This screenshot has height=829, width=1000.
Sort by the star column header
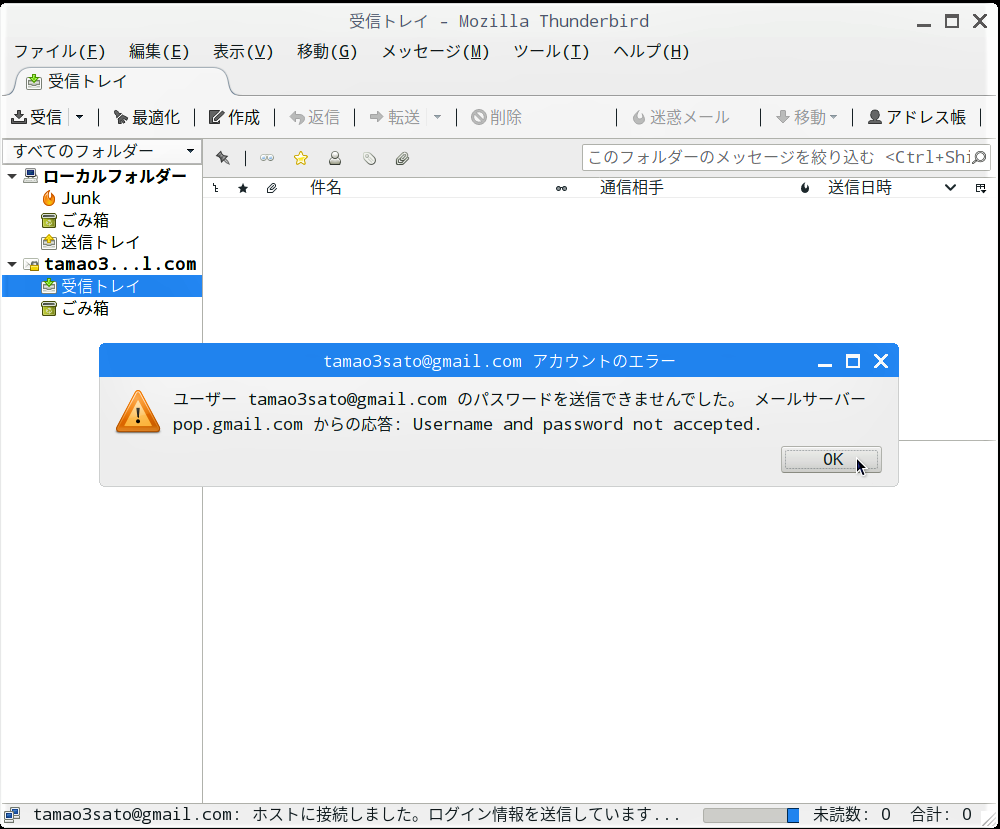pyautogui.click(x=243, y=188)
